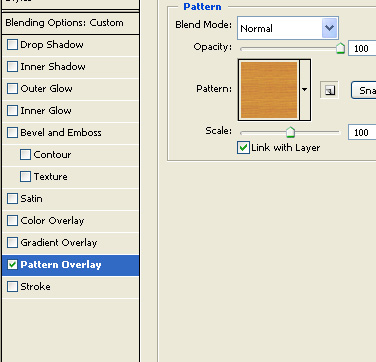The height and width of the screenshot is (362, 376).
Task: Open the Drop Shadow settings row
Action: (x=70, y=45)
